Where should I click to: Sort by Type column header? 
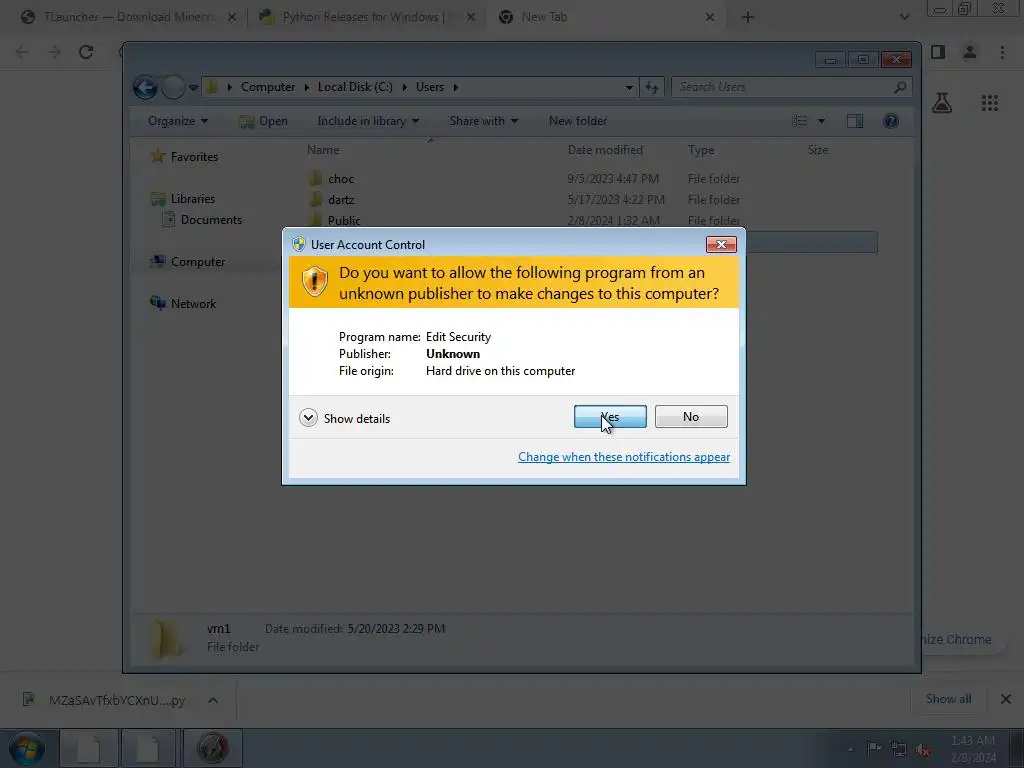pyautogui.click(x=701, y=150)
